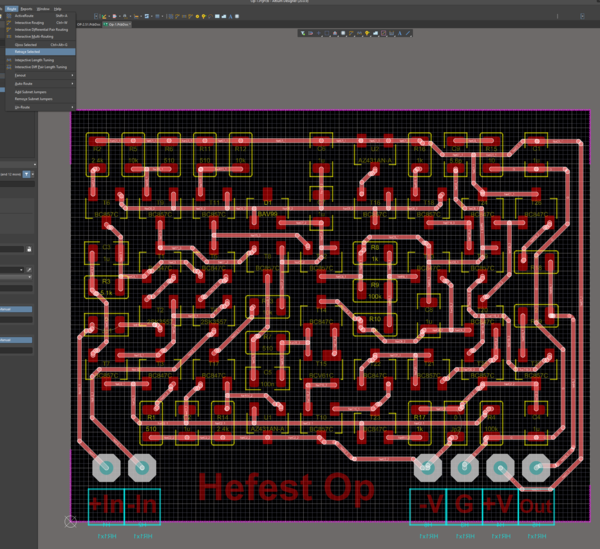
Task: Click the eyedropper pick icon in left panel
Action: tap(29, 270)
